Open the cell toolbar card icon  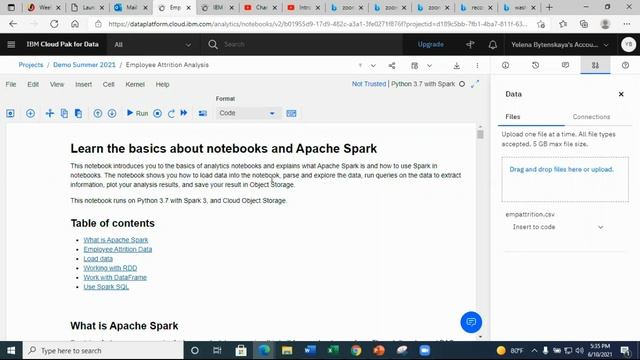coord(202,113)
